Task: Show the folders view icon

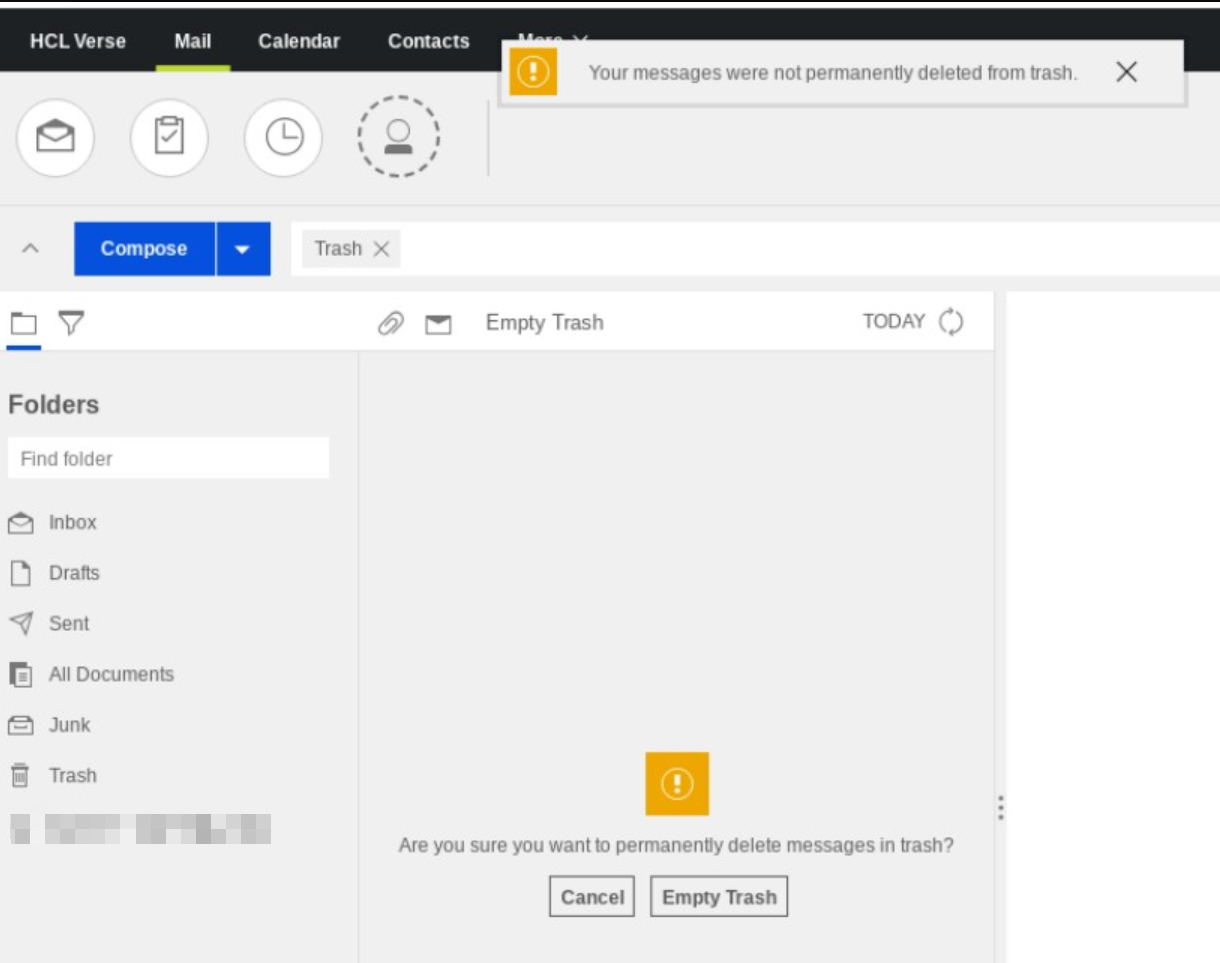Action: tap(23, 323)
